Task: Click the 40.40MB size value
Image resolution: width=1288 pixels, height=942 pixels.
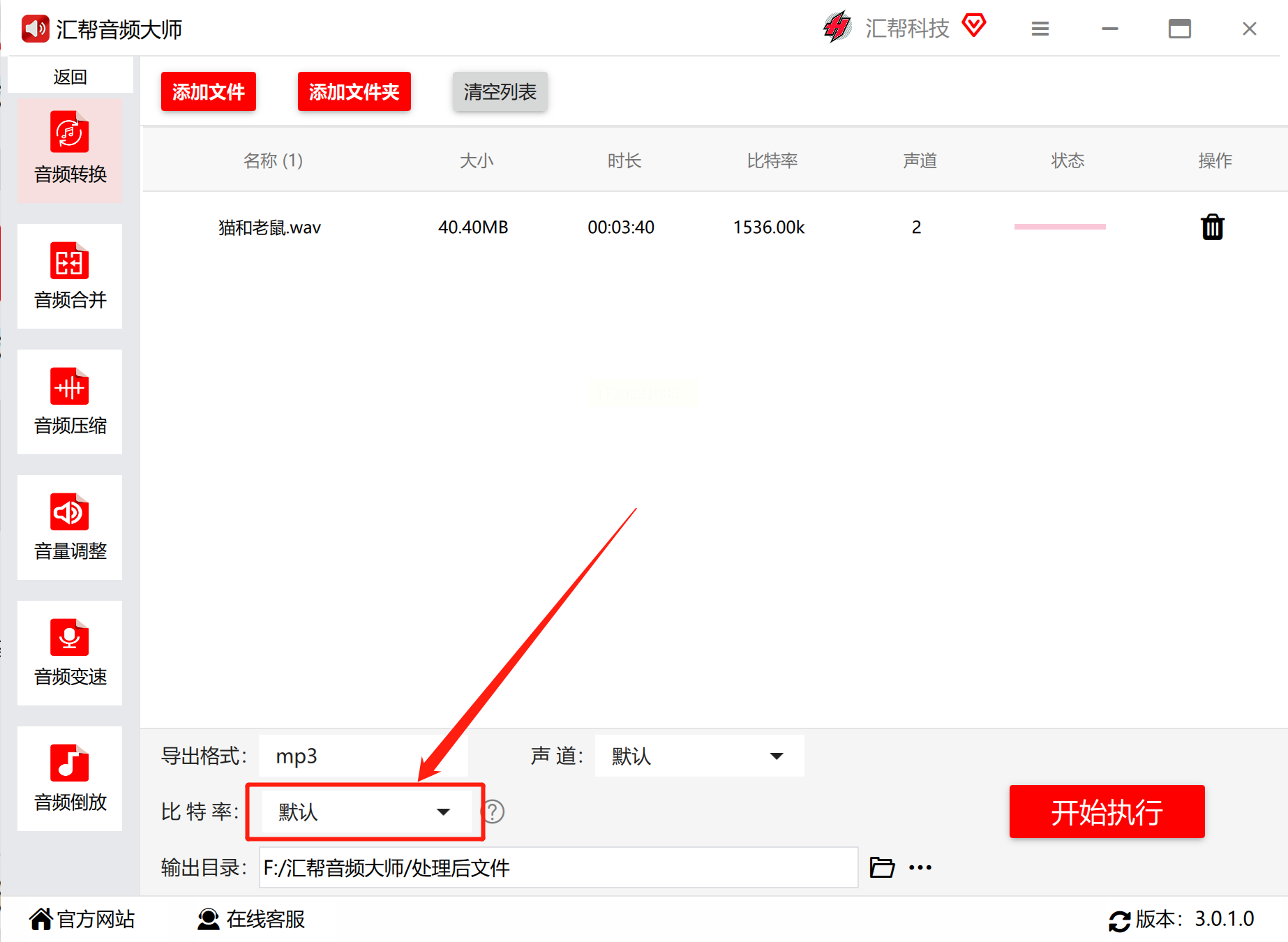Action: [x=473, y=227]
